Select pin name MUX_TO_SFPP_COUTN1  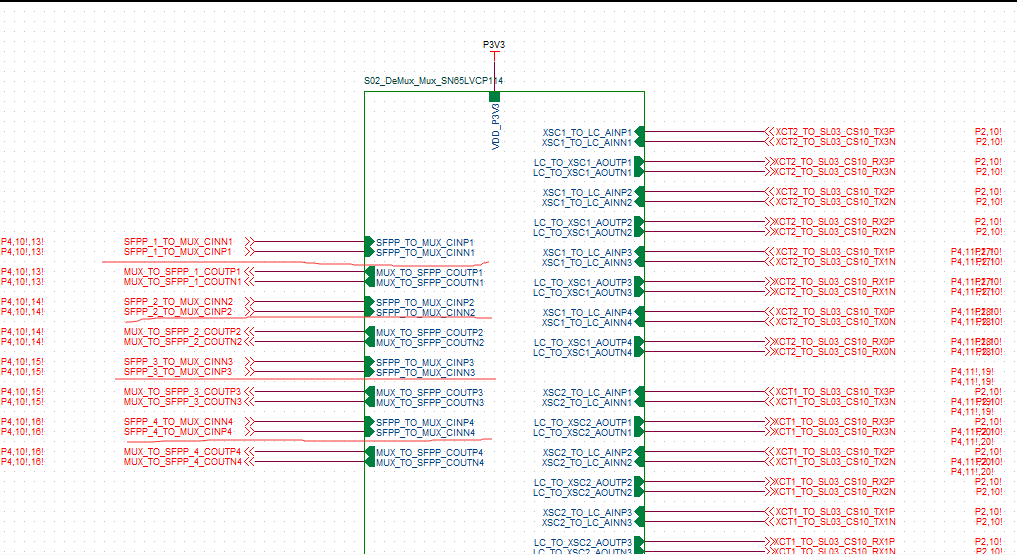pyautogui.click(x=429, y=283)
